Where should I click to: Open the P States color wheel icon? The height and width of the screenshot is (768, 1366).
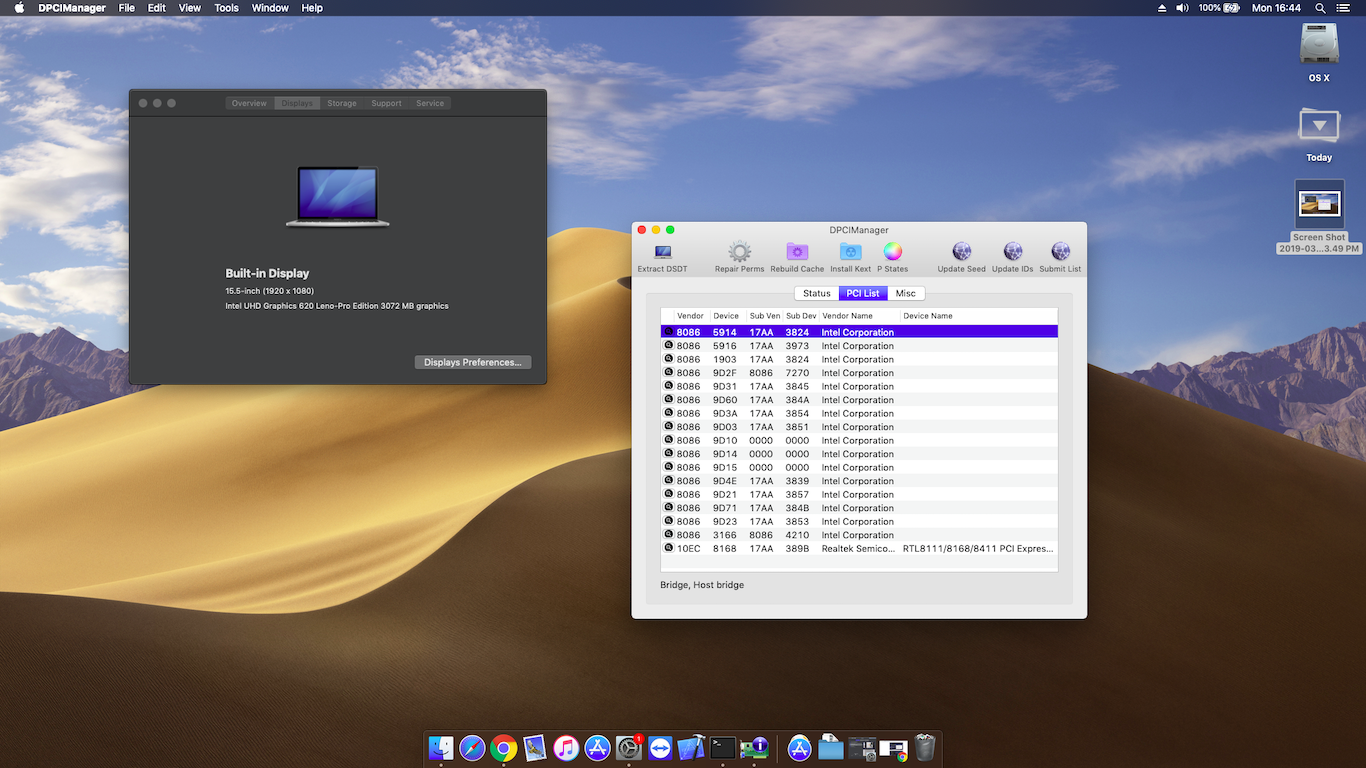point(893,251)
